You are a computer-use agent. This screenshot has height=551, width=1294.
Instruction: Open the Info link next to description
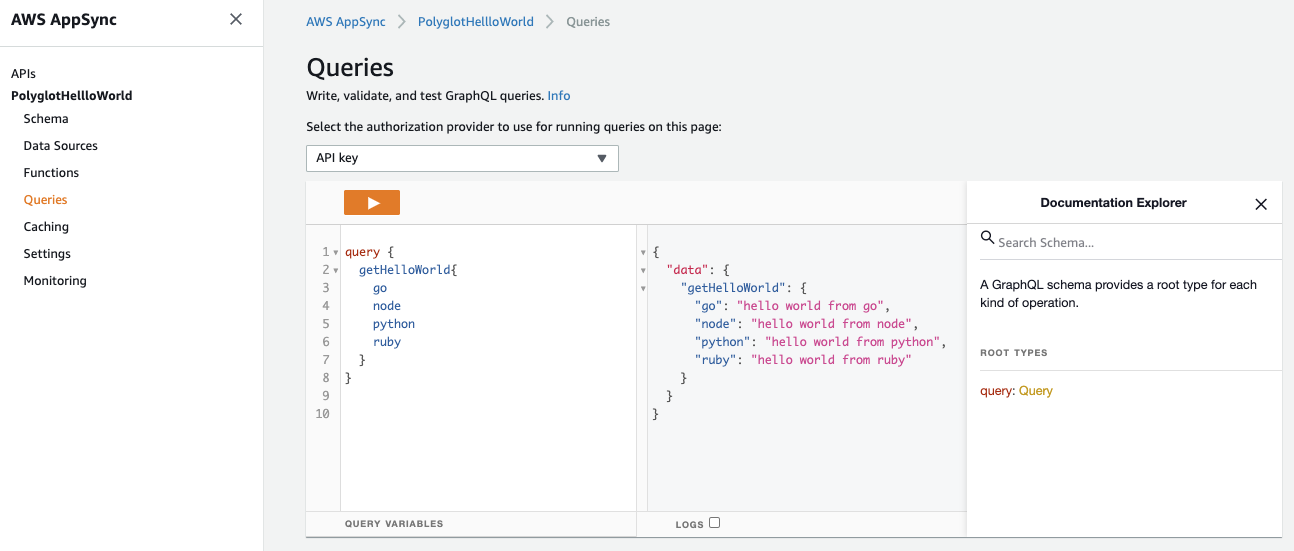click(x=559, y=96)
